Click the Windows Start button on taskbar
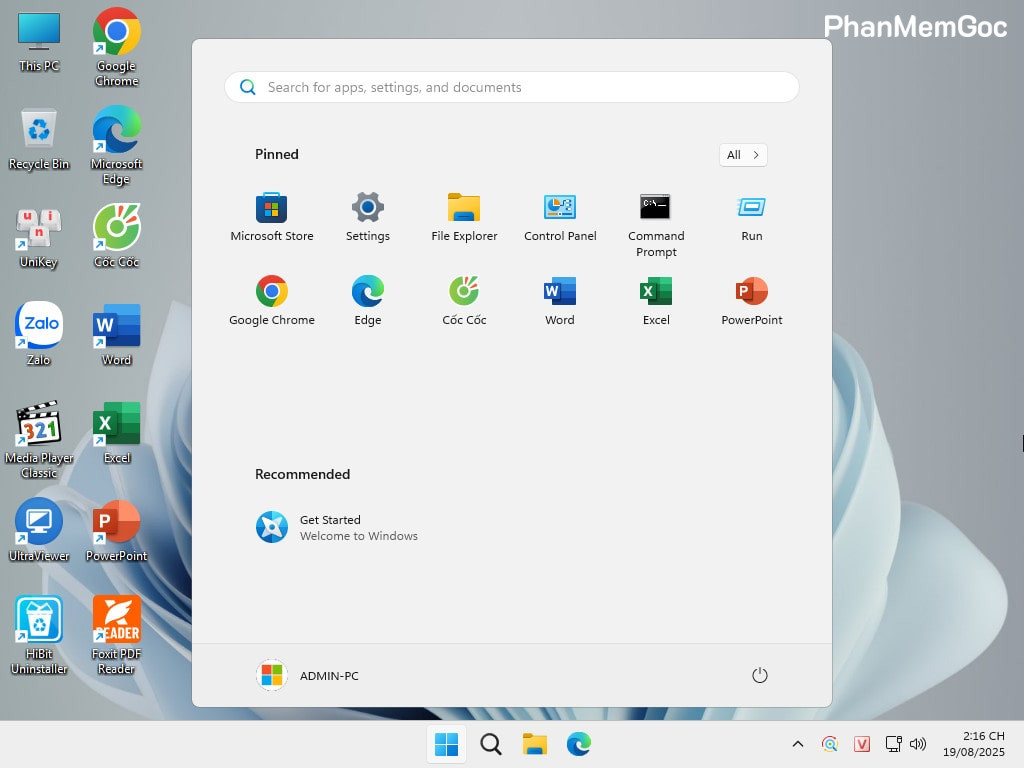This screenshot has height=768, width=1024. pos(447,744)
